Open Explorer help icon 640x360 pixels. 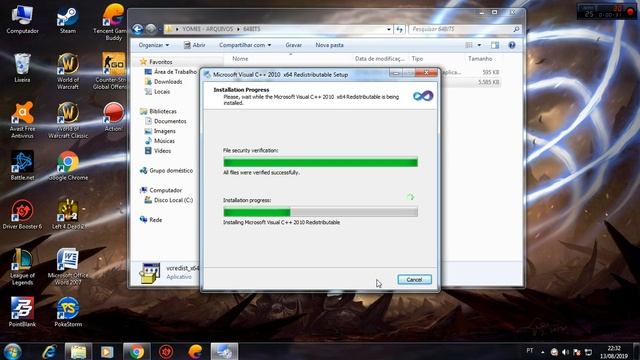pyautogui.click(x=512, y=45)
